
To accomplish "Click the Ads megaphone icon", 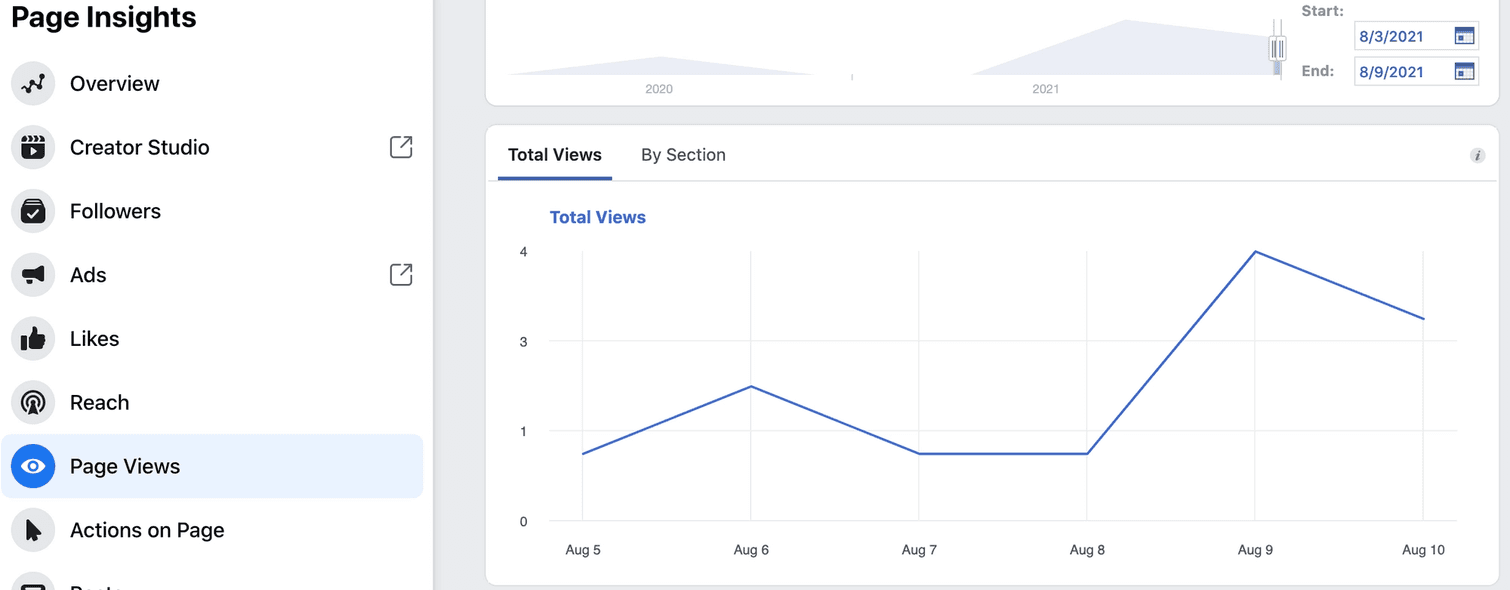I will [33, 275].
